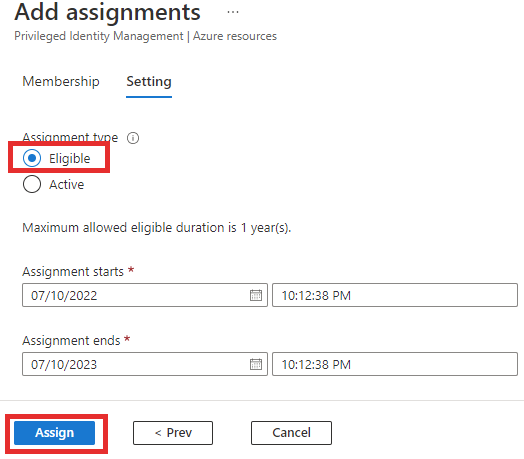This screenshot has height=459, width=524.
Task: Open the ellipsis menu beside Add assignments
Action: pos(233,12)
